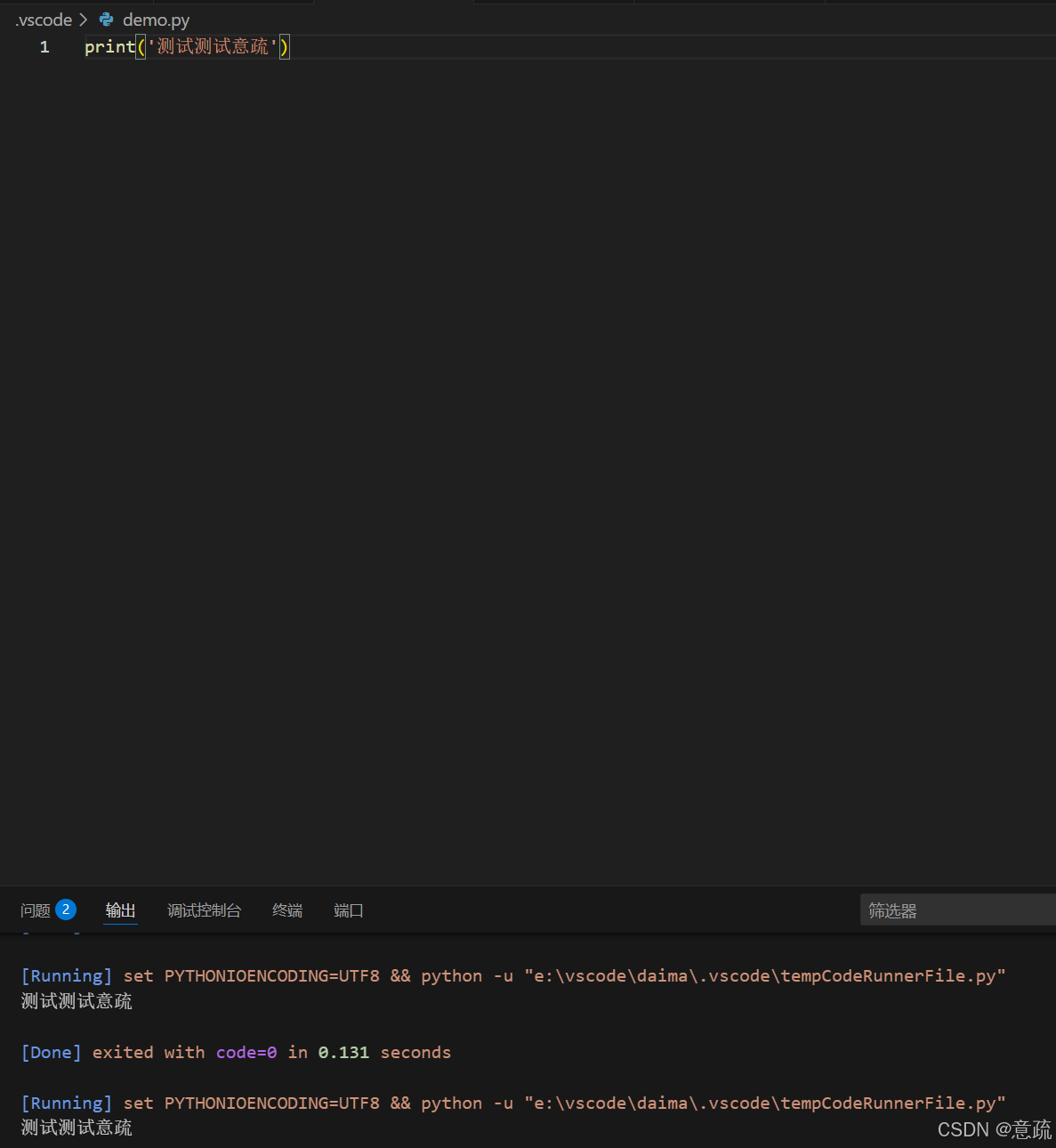Click the second [Running] output line label
Viewport: 1056px width, 1148px height.
click(67, 1103)
